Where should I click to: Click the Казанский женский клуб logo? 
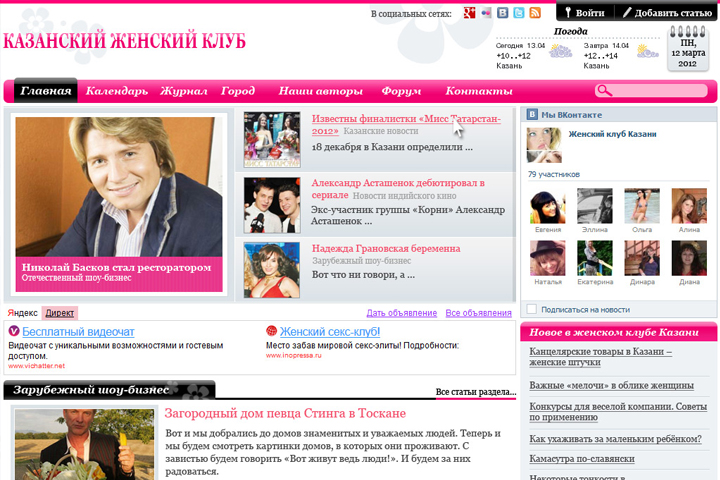(124, 41)
